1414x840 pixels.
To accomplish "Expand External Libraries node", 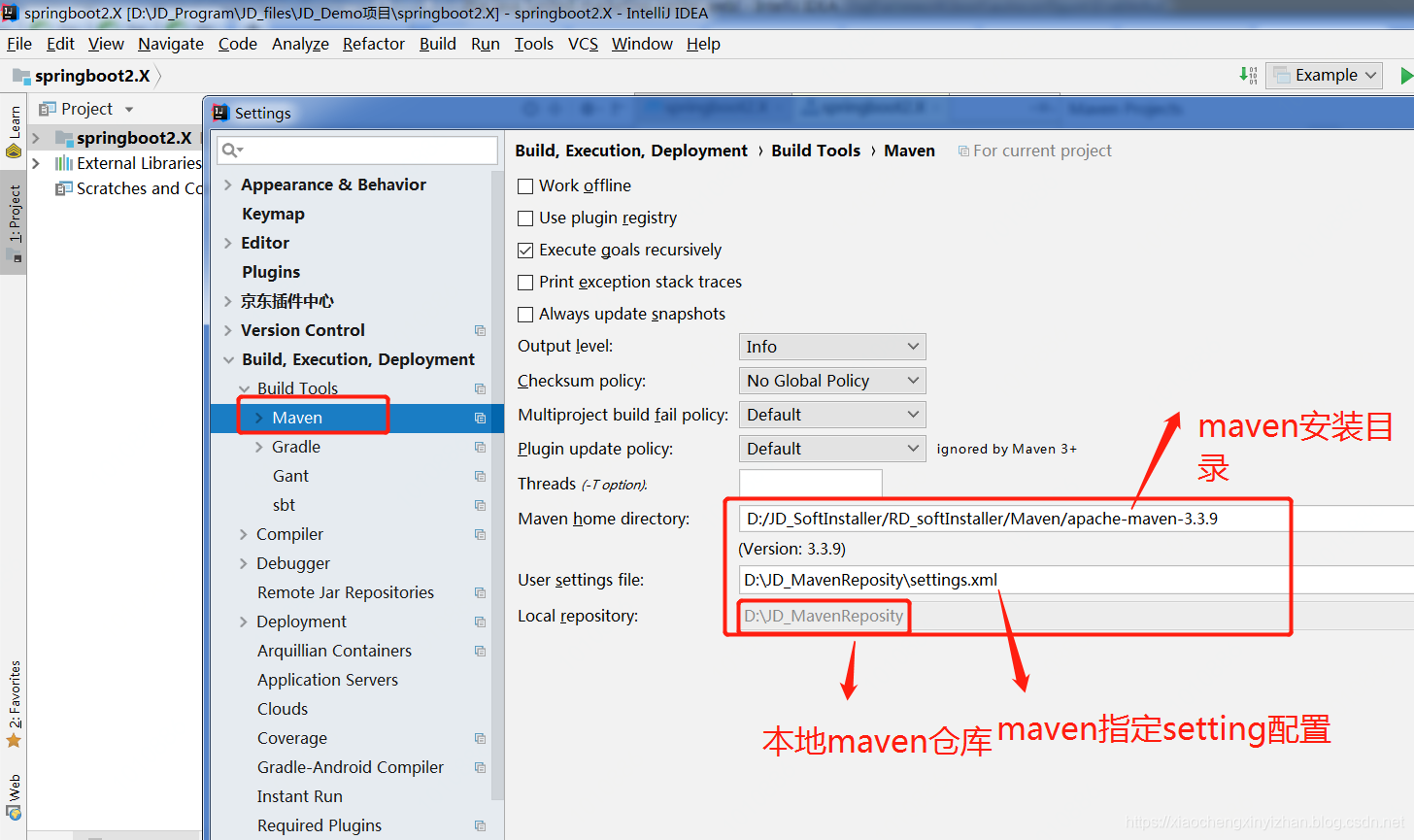I will [35, 163].
